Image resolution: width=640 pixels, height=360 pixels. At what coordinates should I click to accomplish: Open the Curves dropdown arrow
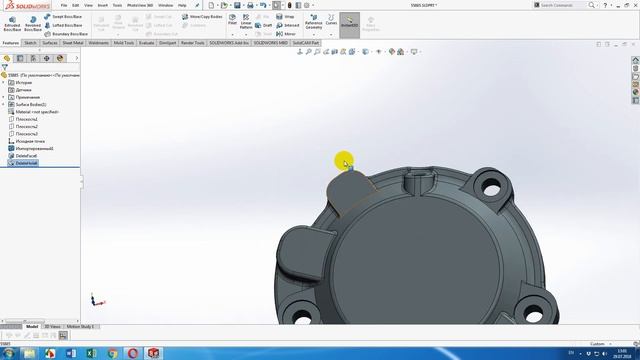tap(331, 34)
